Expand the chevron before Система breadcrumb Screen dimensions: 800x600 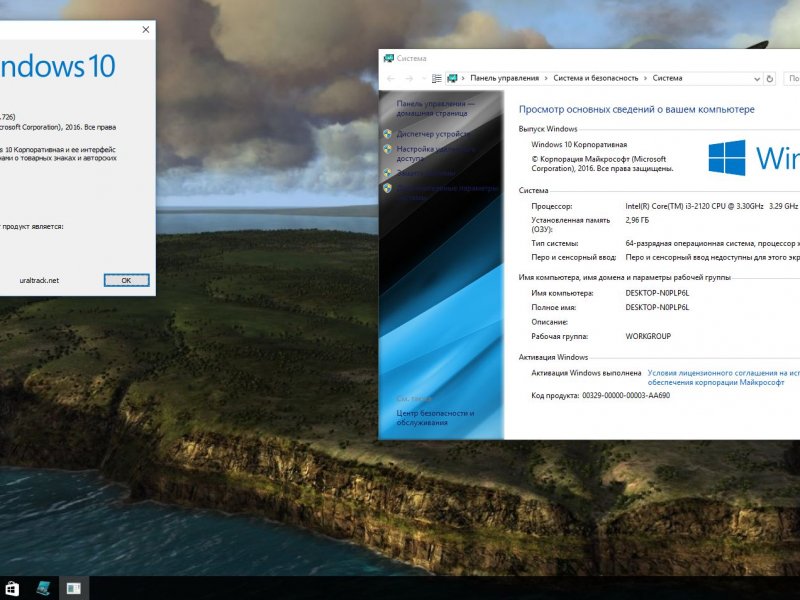click(645, 79)
